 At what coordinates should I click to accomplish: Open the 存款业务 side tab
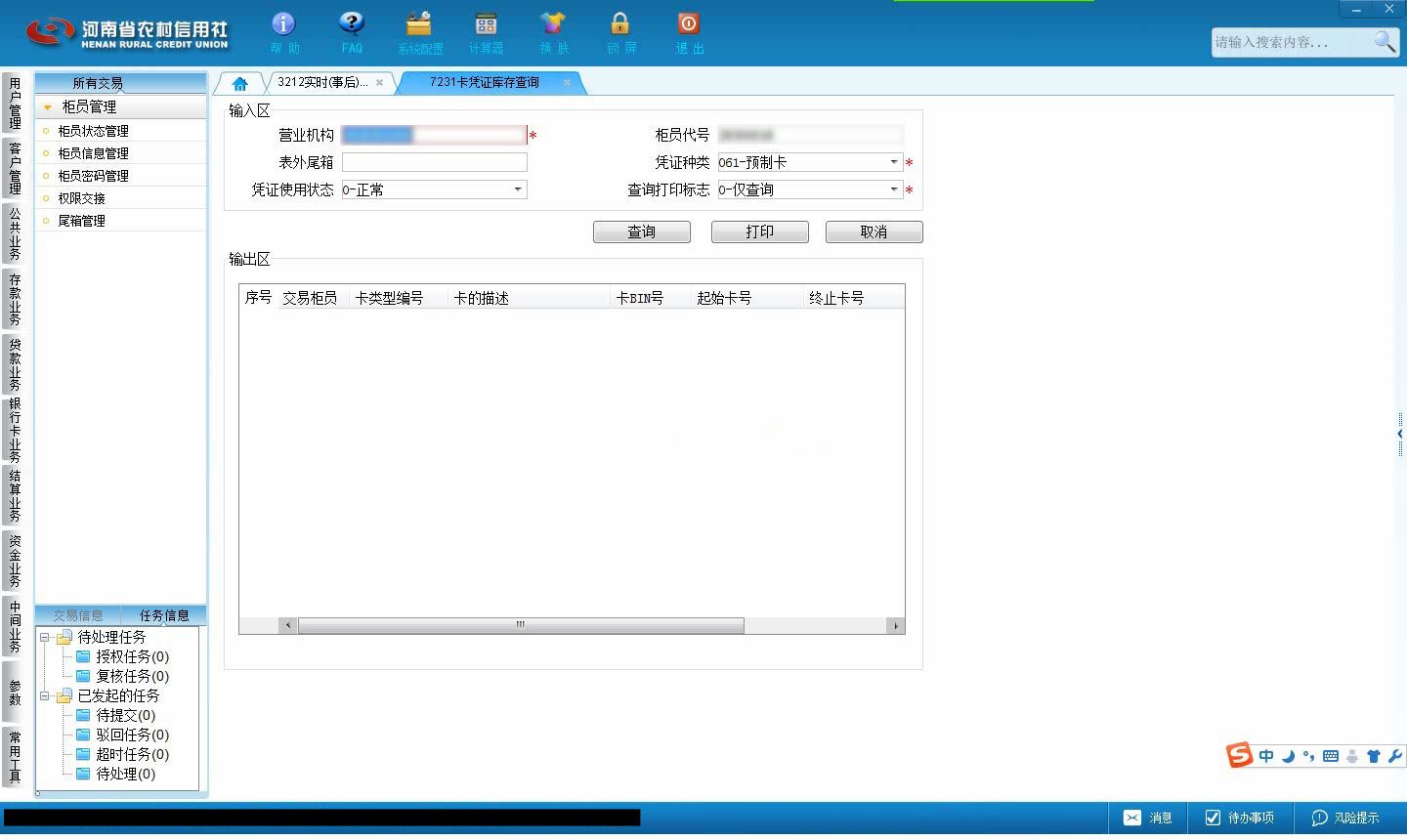click(14, 299)
